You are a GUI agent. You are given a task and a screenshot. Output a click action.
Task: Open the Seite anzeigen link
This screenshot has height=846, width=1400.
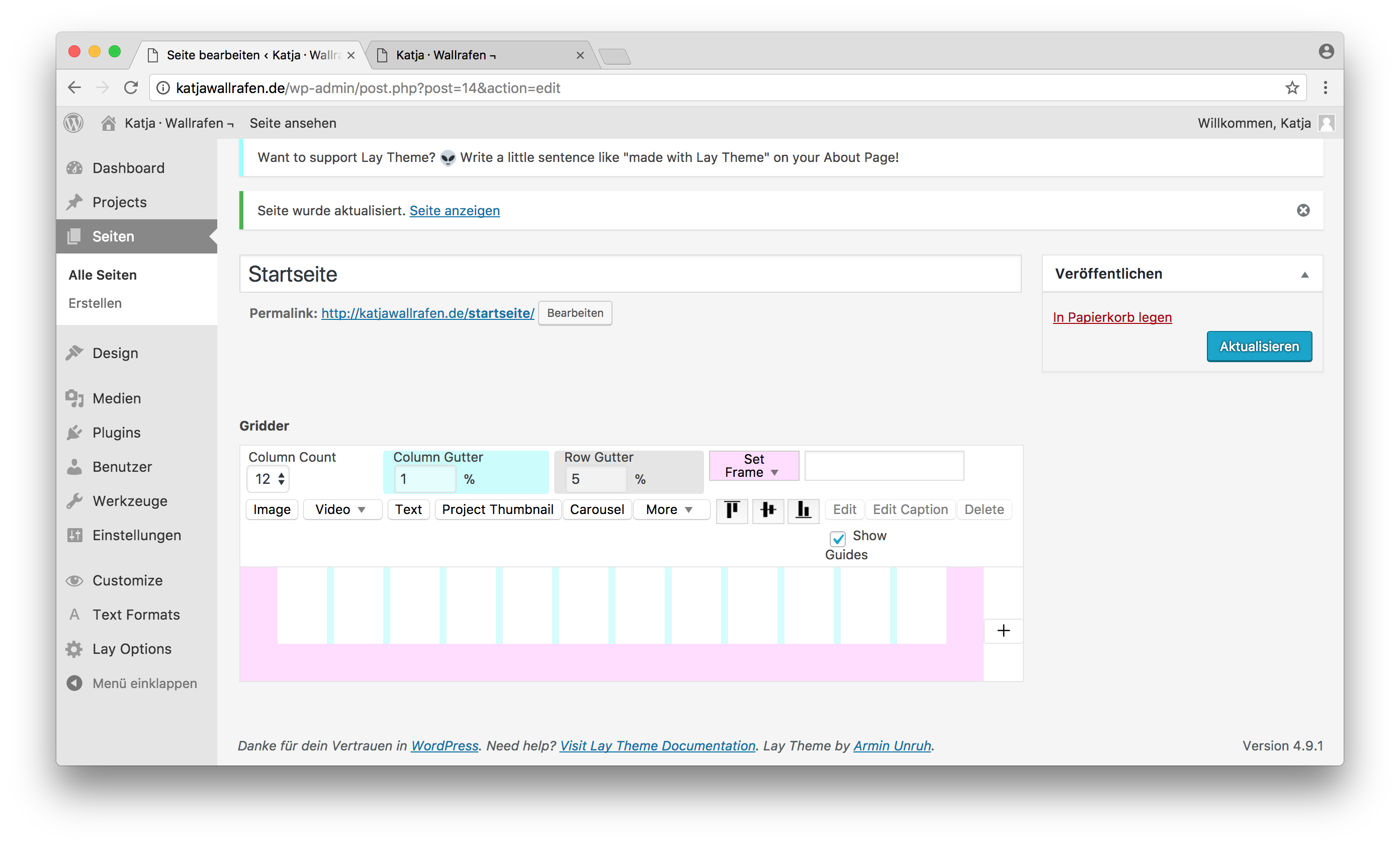tap(454, 211)
